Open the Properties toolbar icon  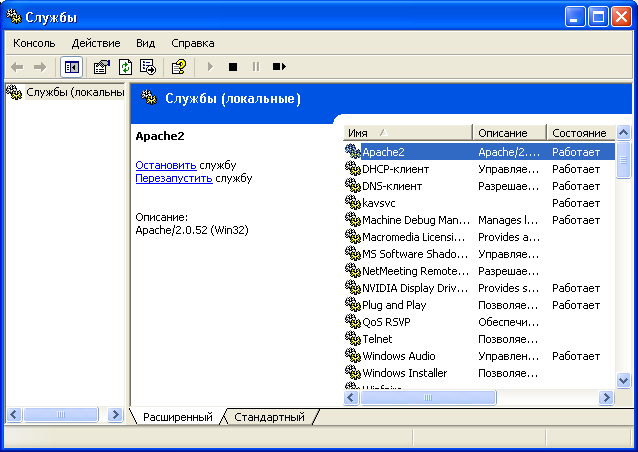[101, 67]
